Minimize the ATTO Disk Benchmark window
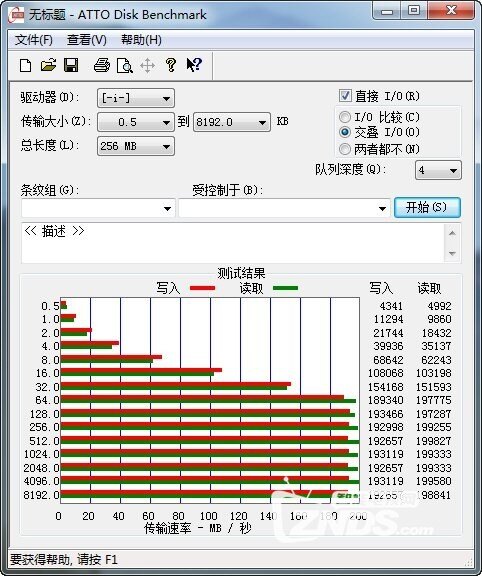This screenshot has width=482, height=576. point(386,11)
